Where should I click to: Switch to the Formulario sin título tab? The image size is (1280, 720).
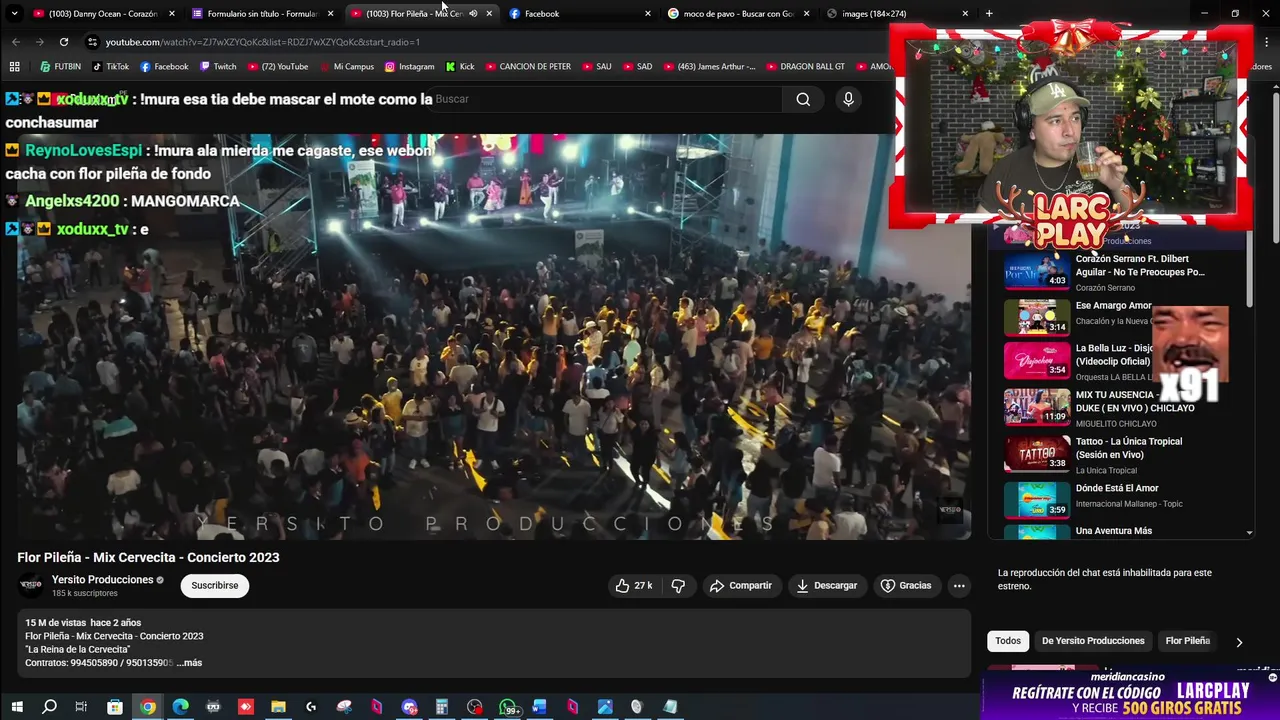coord(262,13)
